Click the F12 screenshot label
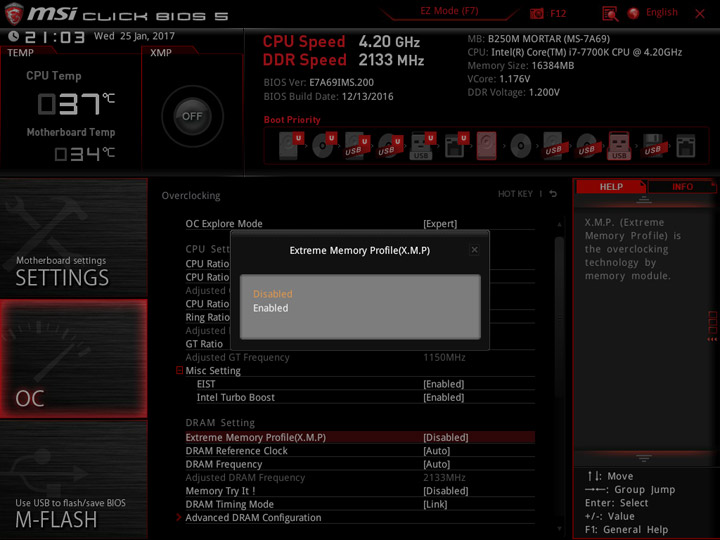This screenshot has height=540, width=720. tap(558, 13)
